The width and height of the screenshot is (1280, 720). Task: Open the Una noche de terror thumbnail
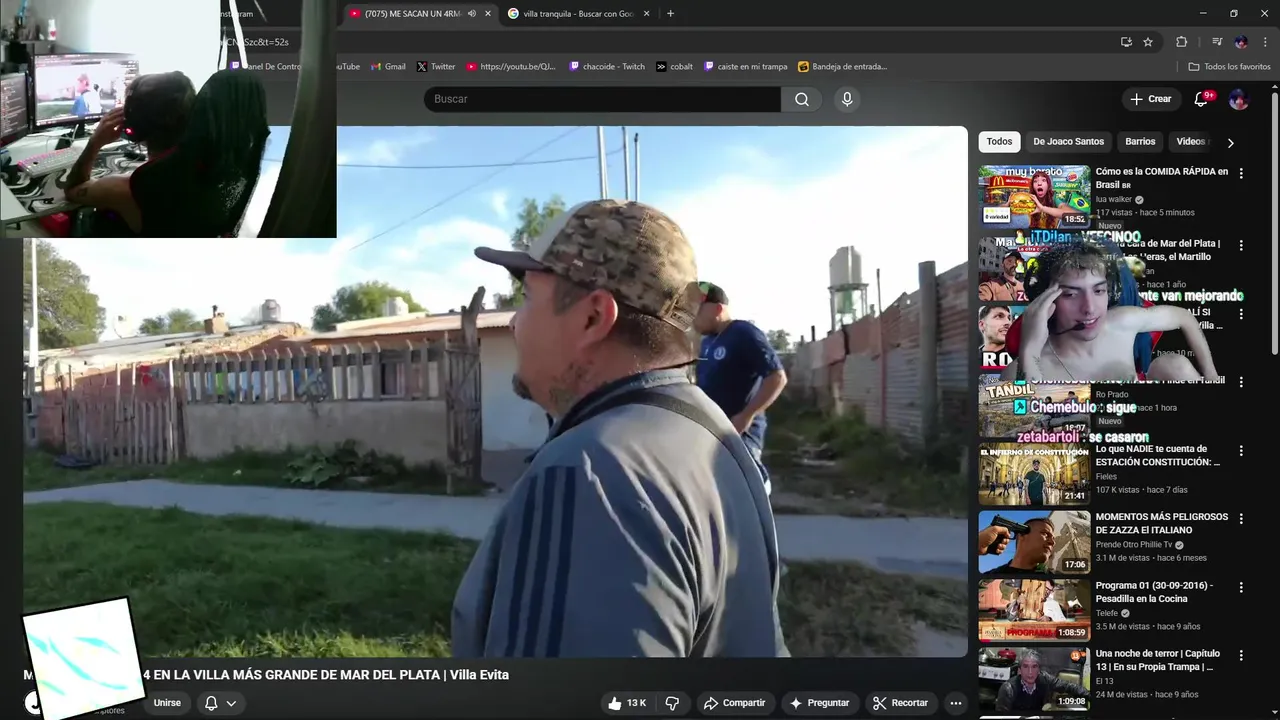click(1034, 678)
